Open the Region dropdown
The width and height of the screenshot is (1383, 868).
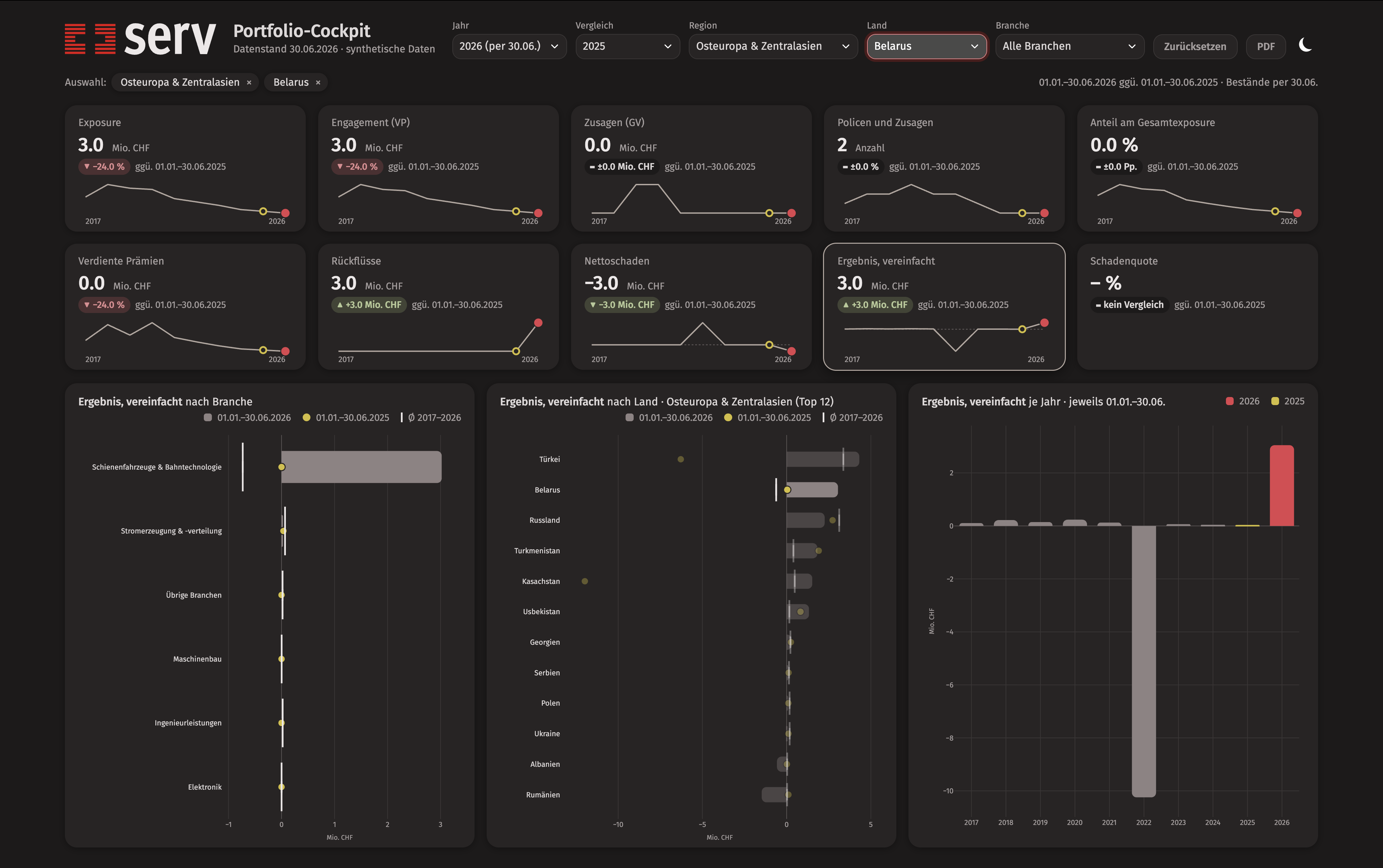[773, 46]
